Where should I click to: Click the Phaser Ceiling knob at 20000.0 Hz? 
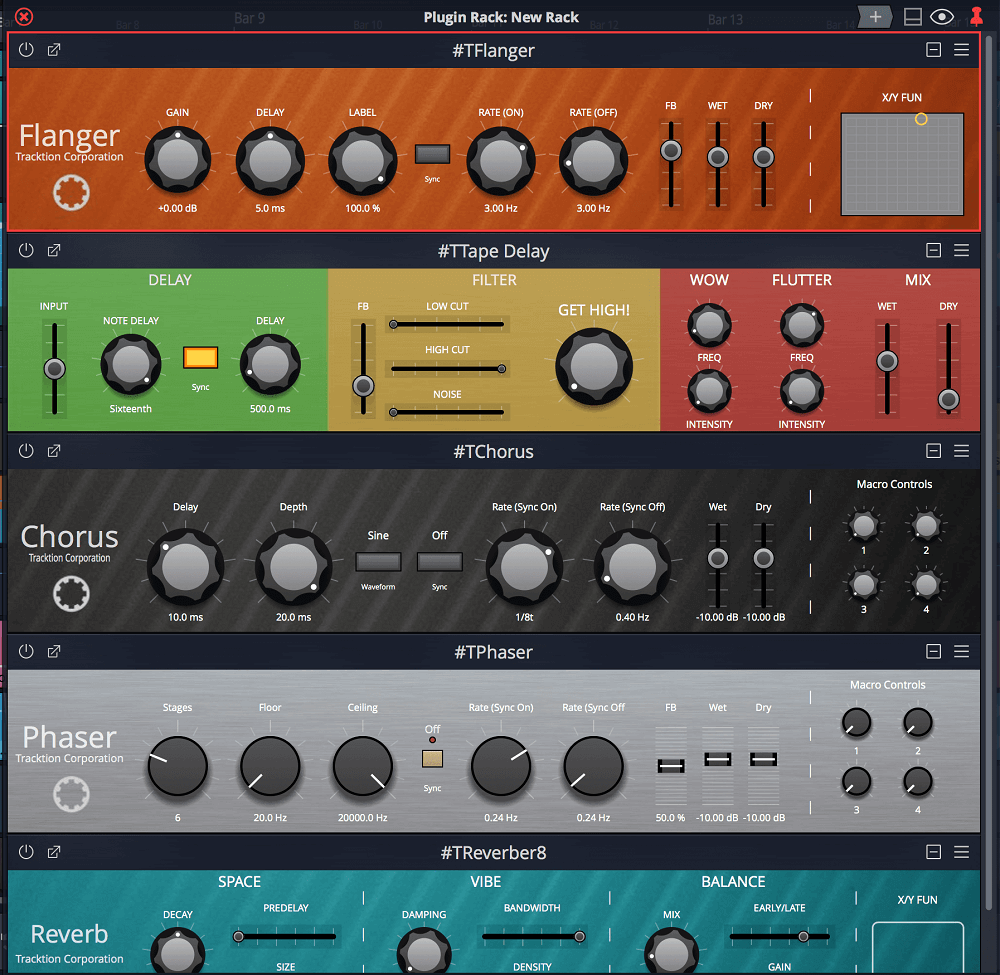coord(362,766)
